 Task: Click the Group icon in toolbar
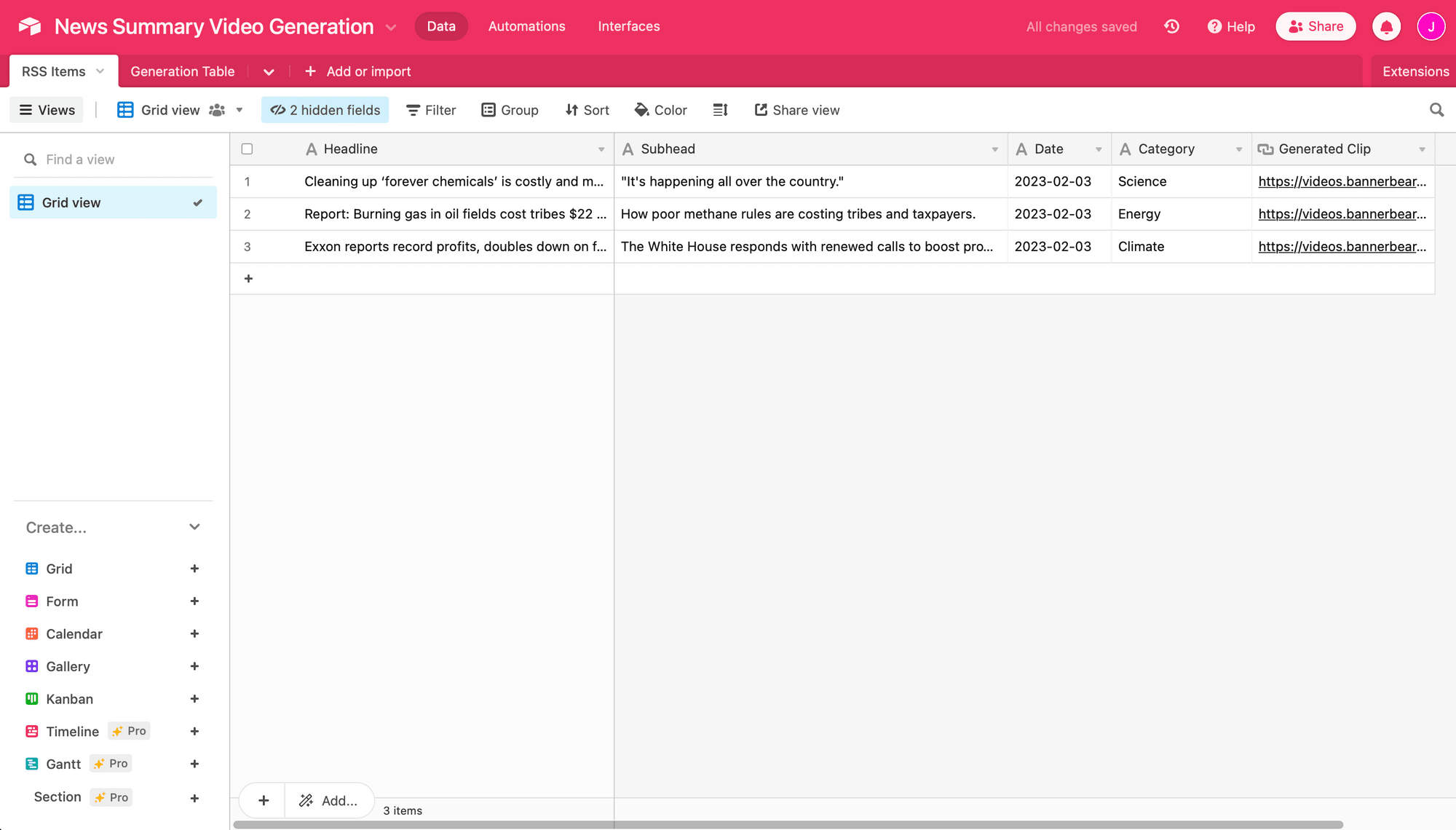510,110
